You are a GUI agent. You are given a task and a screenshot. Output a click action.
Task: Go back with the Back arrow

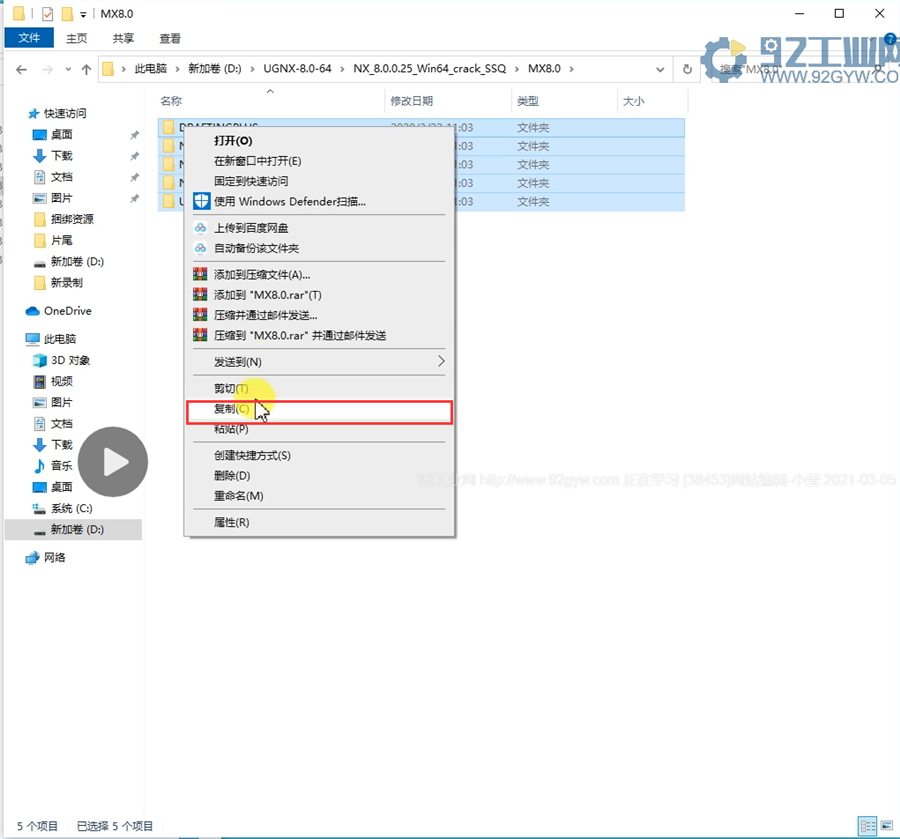22,69
